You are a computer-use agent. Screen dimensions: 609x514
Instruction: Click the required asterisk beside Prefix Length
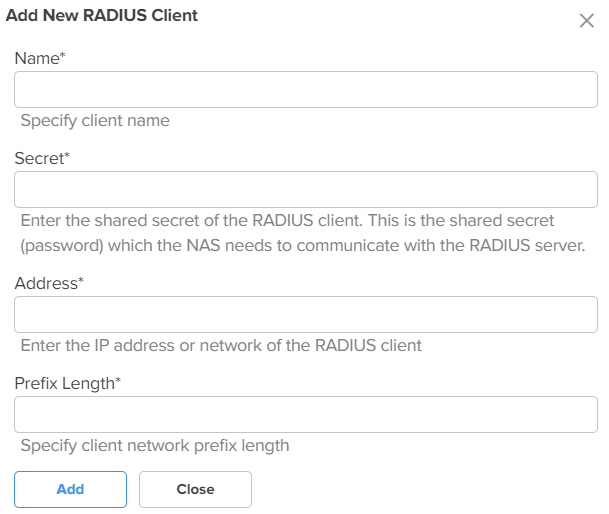pos(118,380)
